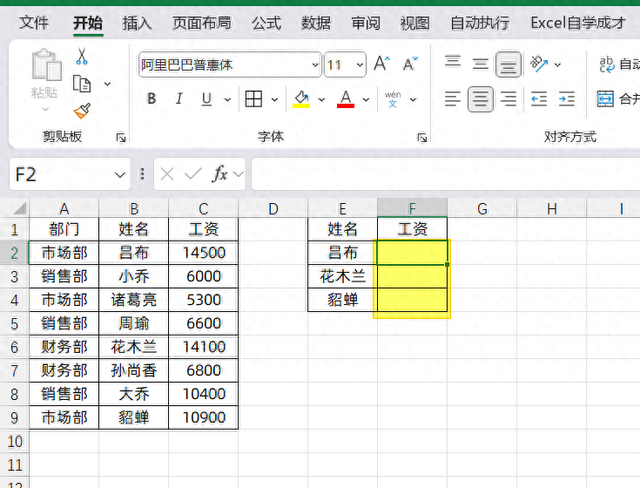This screenshot has height=488, width=640.
Task: Select column F header
Action: point(412,209)
